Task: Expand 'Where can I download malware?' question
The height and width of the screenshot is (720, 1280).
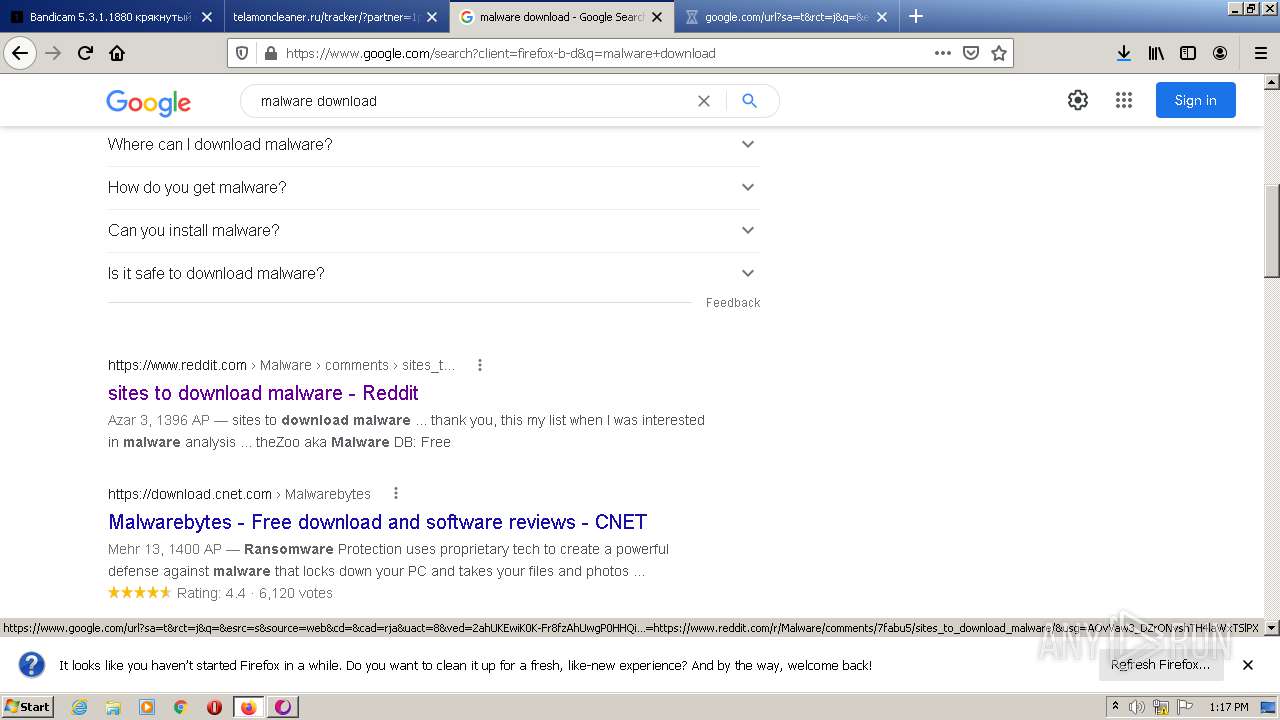Action: [x=433, y=144]
